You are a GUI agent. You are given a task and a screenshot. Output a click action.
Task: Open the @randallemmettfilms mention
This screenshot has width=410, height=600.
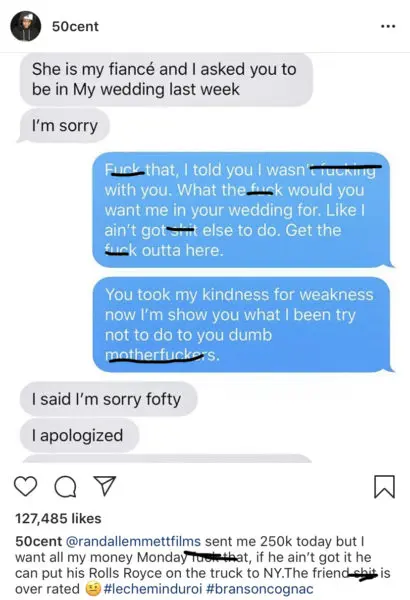[133, 541]
